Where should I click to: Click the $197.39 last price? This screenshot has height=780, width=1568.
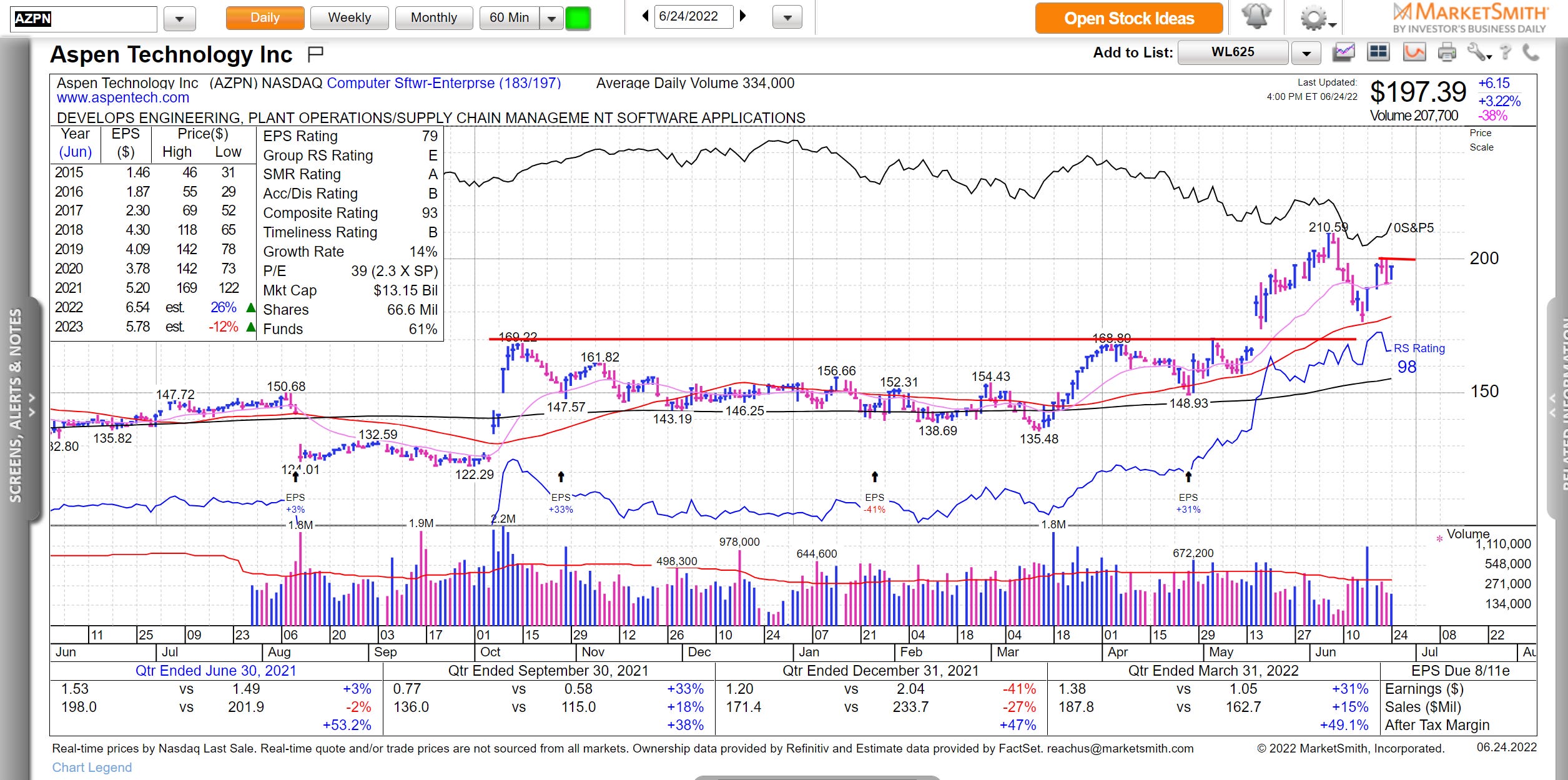pos(1418,92)
